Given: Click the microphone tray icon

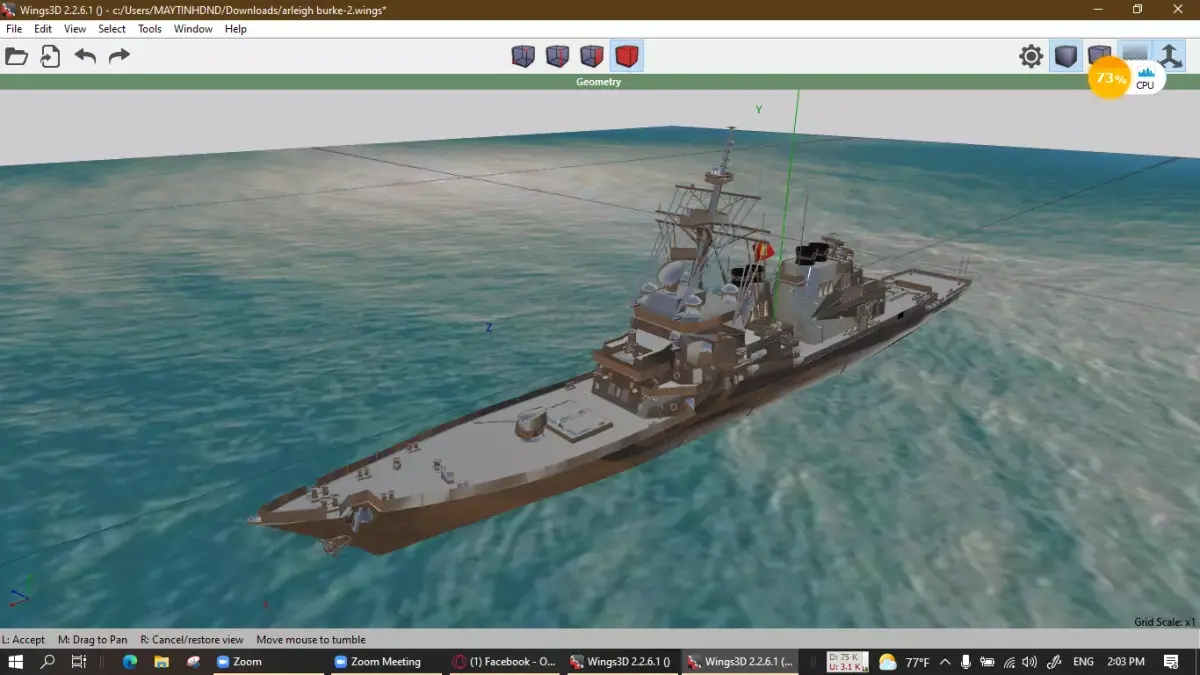Looking at the screenshot, I should coord(965,661).
